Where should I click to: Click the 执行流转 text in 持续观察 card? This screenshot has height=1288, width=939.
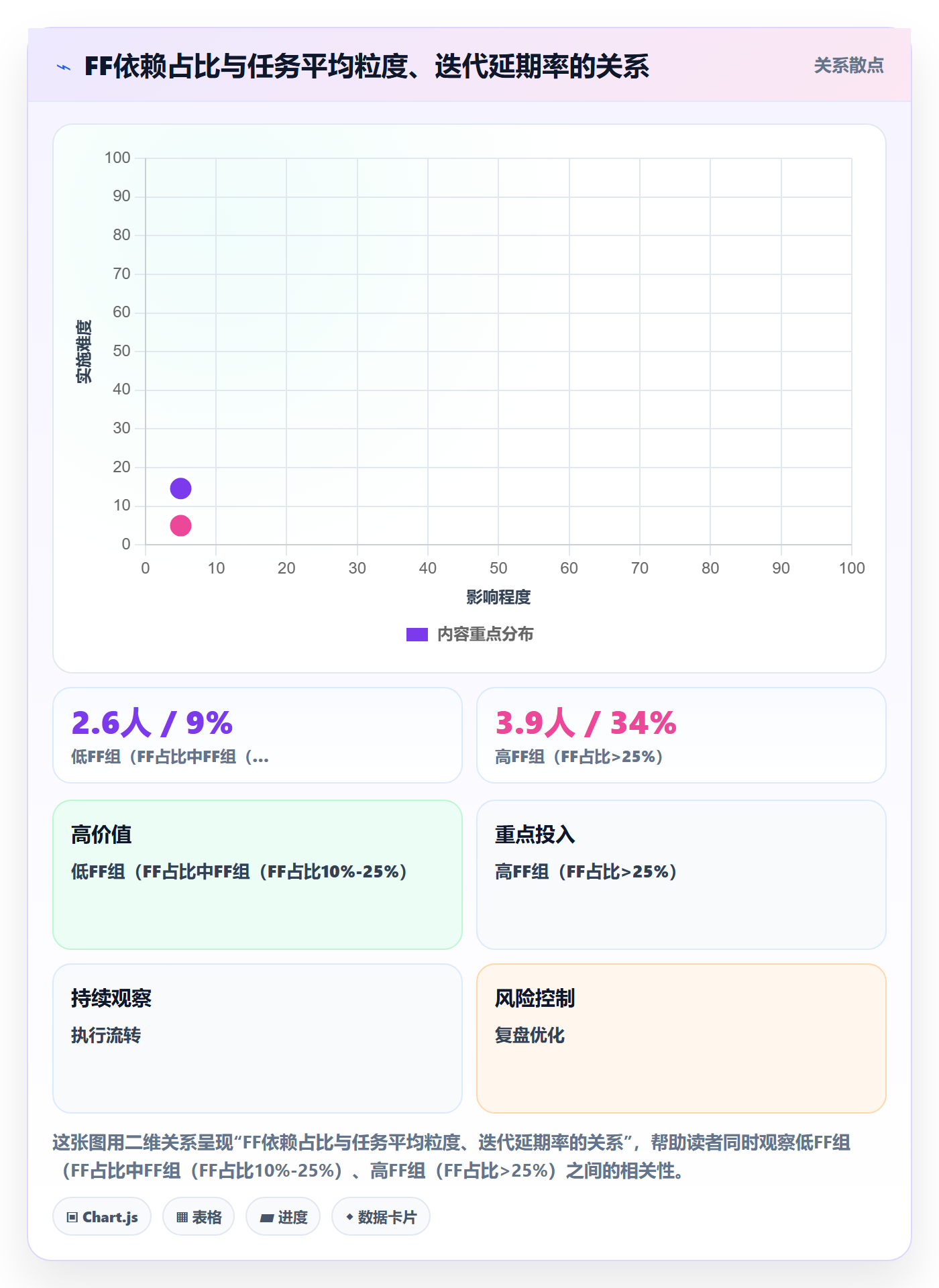pos(106,1035)
